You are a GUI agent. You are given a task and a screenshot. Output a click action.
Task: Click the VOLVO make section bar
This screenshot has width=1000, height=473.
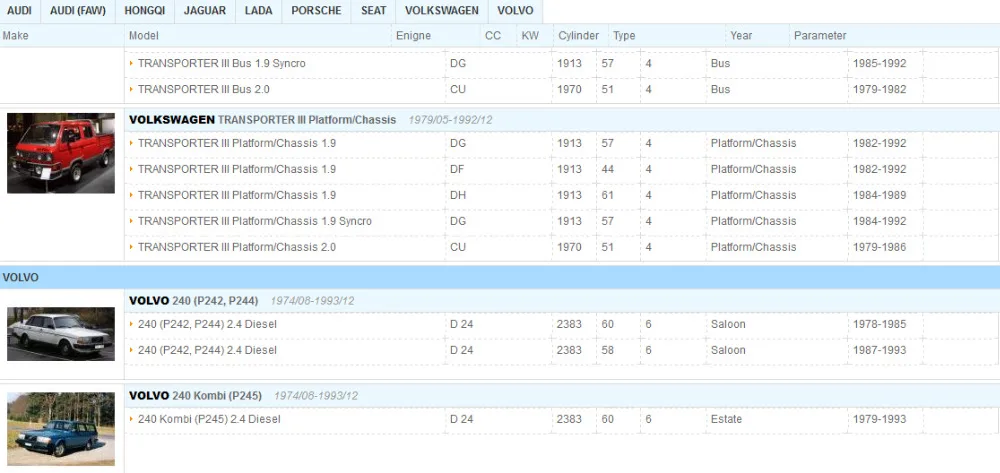pos(500,277)
